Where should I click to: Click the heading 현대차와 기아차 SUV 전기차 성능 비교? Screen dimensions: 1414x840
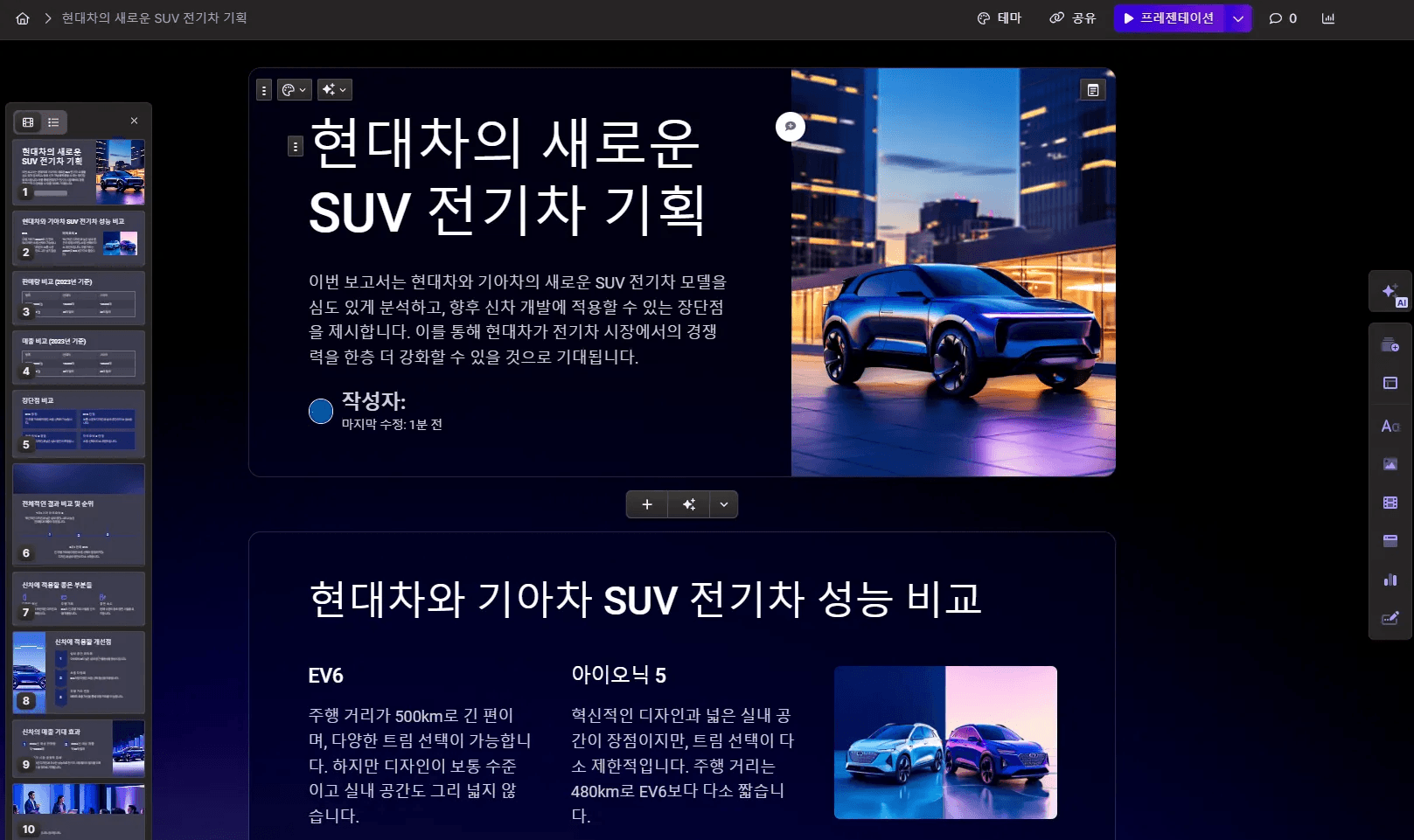pyautogui.click(x=646, y=600)
